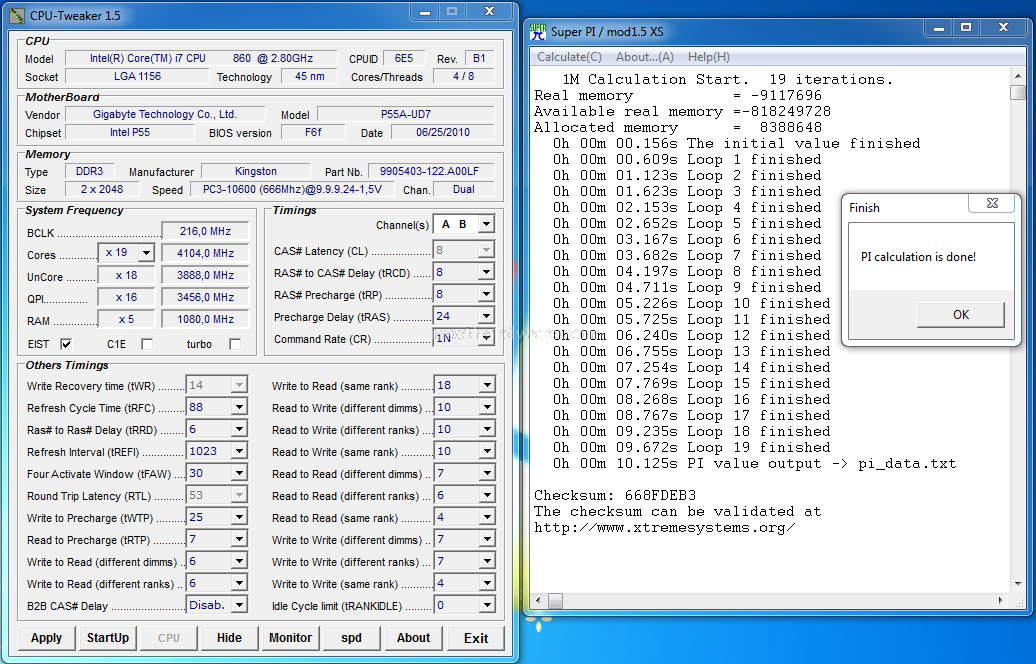Expand the Refresh Interval (tREFI) dropdown

[x=239, y=451]
